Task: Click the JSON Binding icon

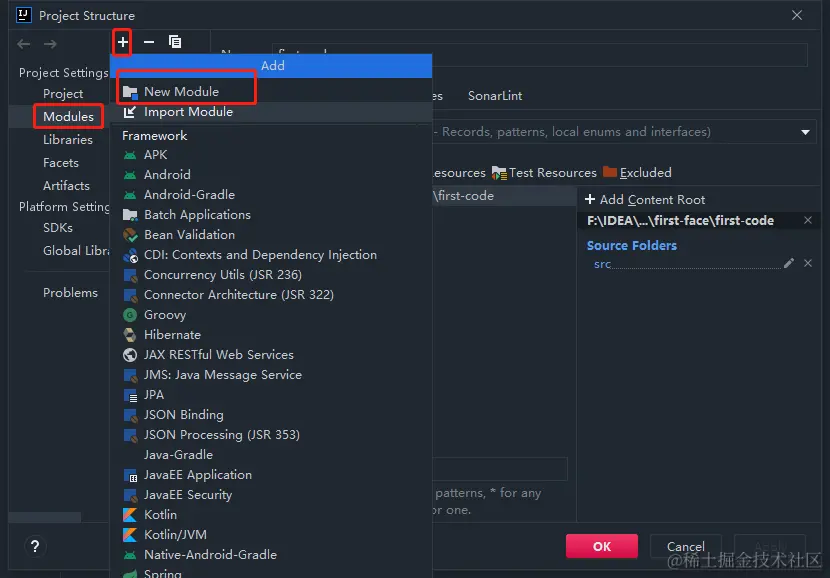Action: click(x=130, y=416)
